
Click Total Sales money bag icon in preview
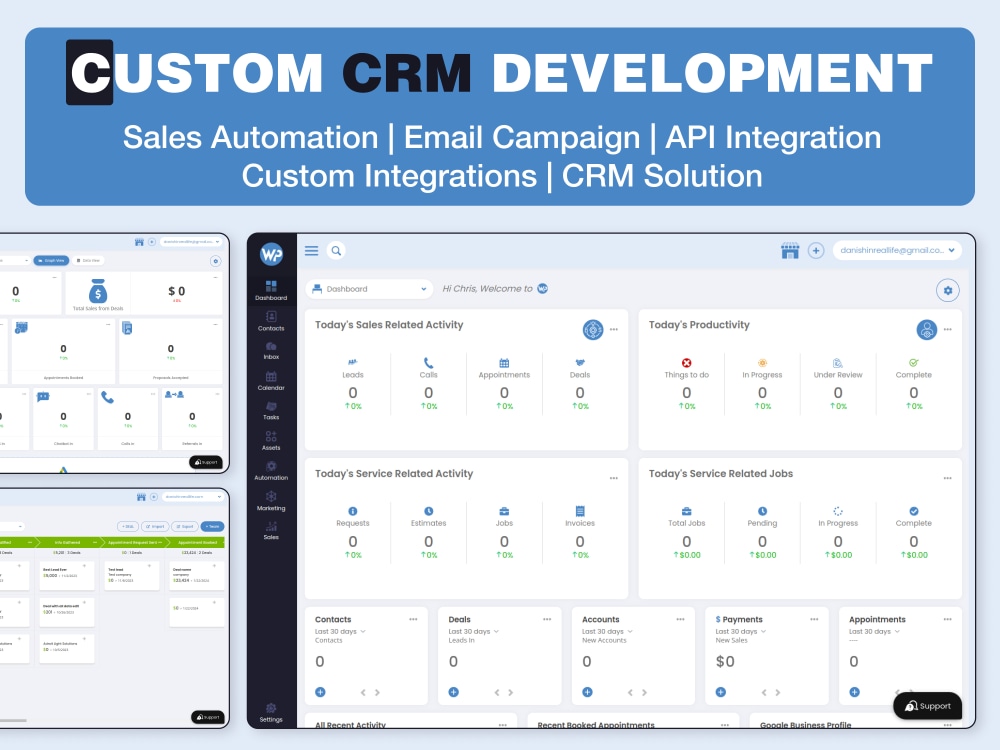pyautogui.click(x=98, y=291)
